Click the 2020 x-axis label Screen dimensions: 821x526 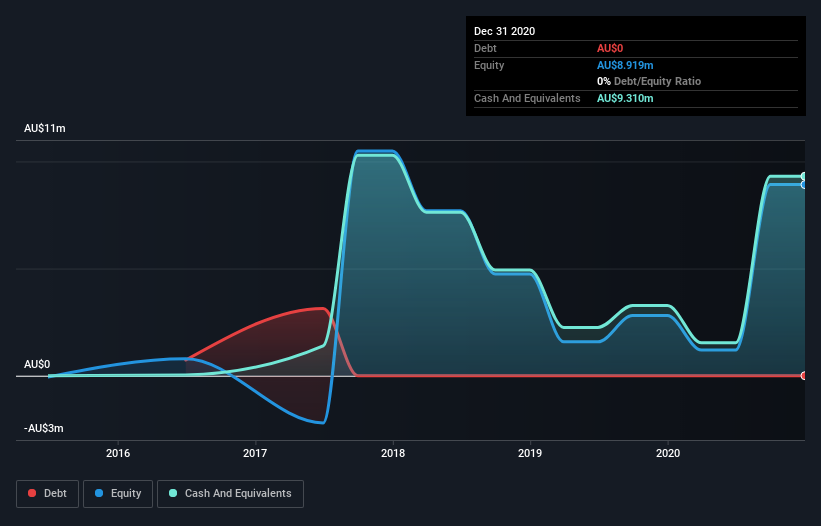(x=668, y=453)
